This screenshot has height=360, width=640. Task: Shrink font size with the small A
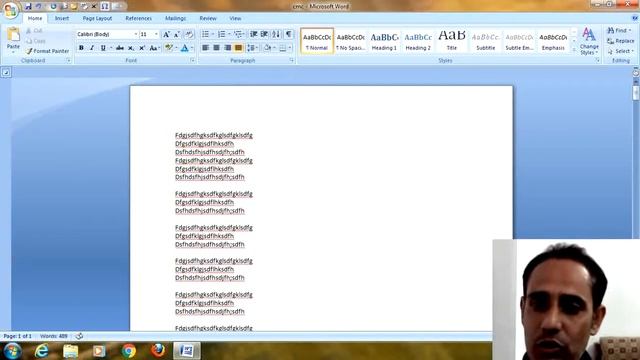tap(177, 34)
